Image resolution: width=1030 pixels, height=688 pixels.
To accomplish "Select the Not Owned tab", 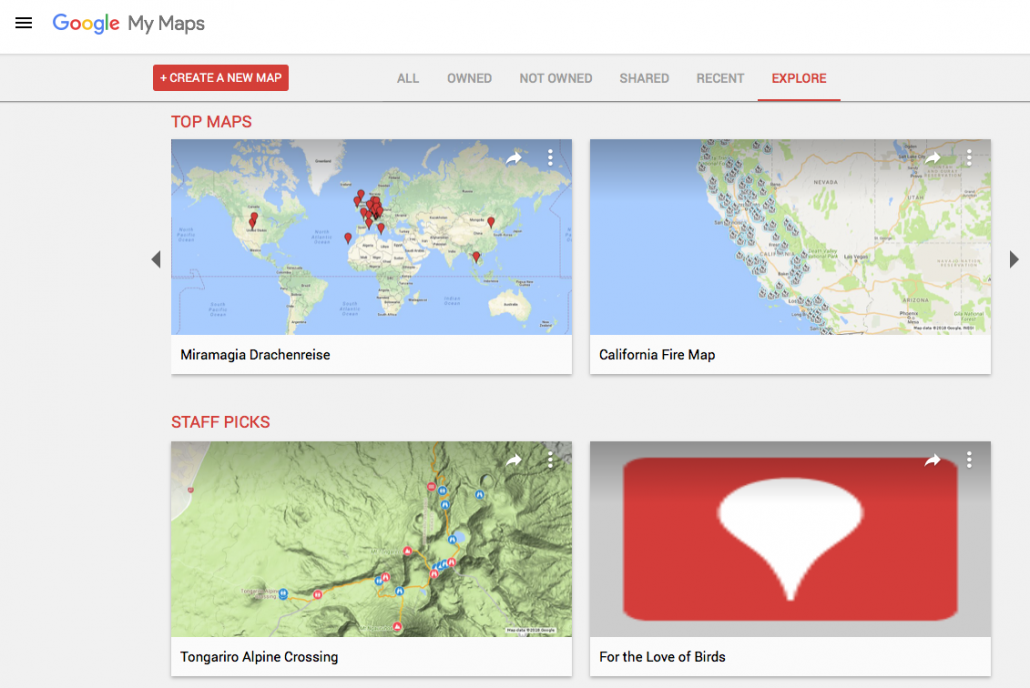I will pos(556,78).
